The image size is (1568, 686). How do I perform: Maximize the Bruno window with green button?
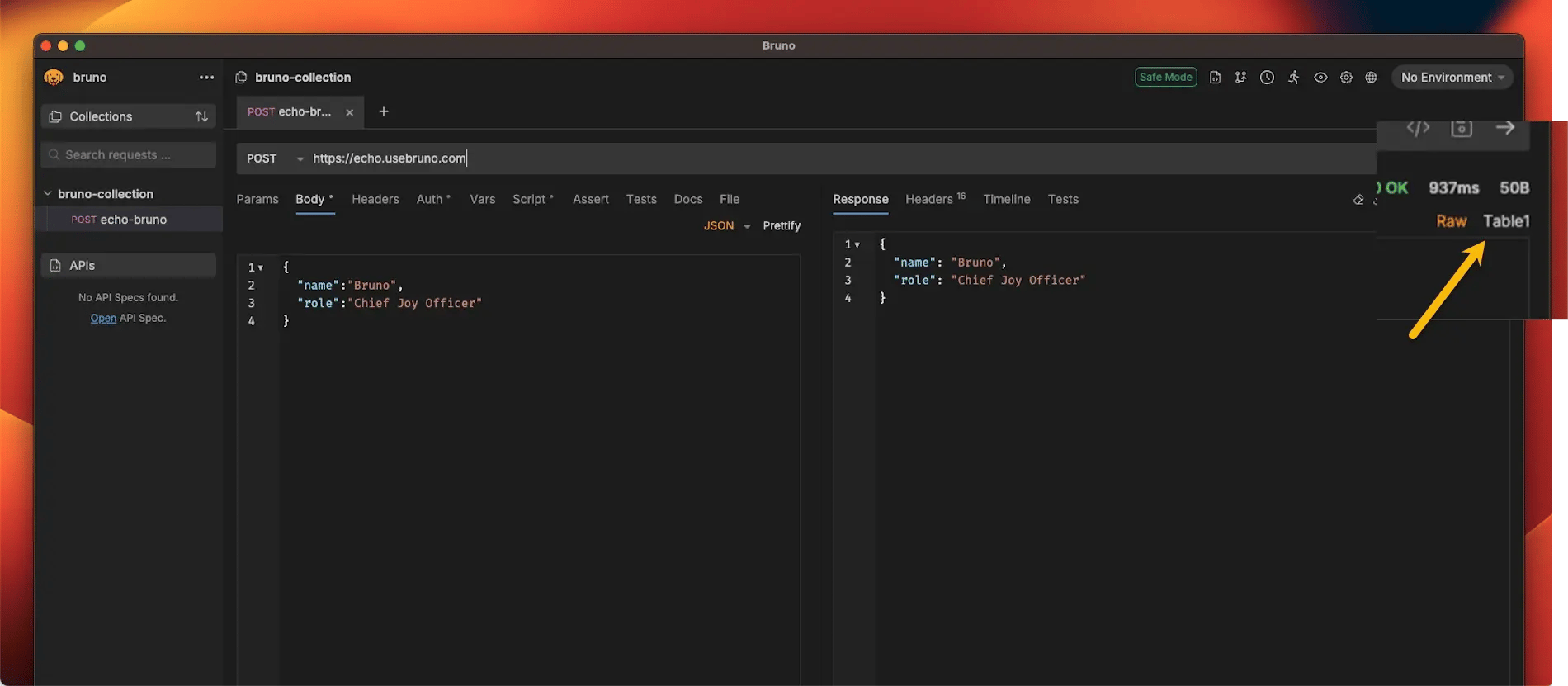pyautogui.click(x=80, y=46)
